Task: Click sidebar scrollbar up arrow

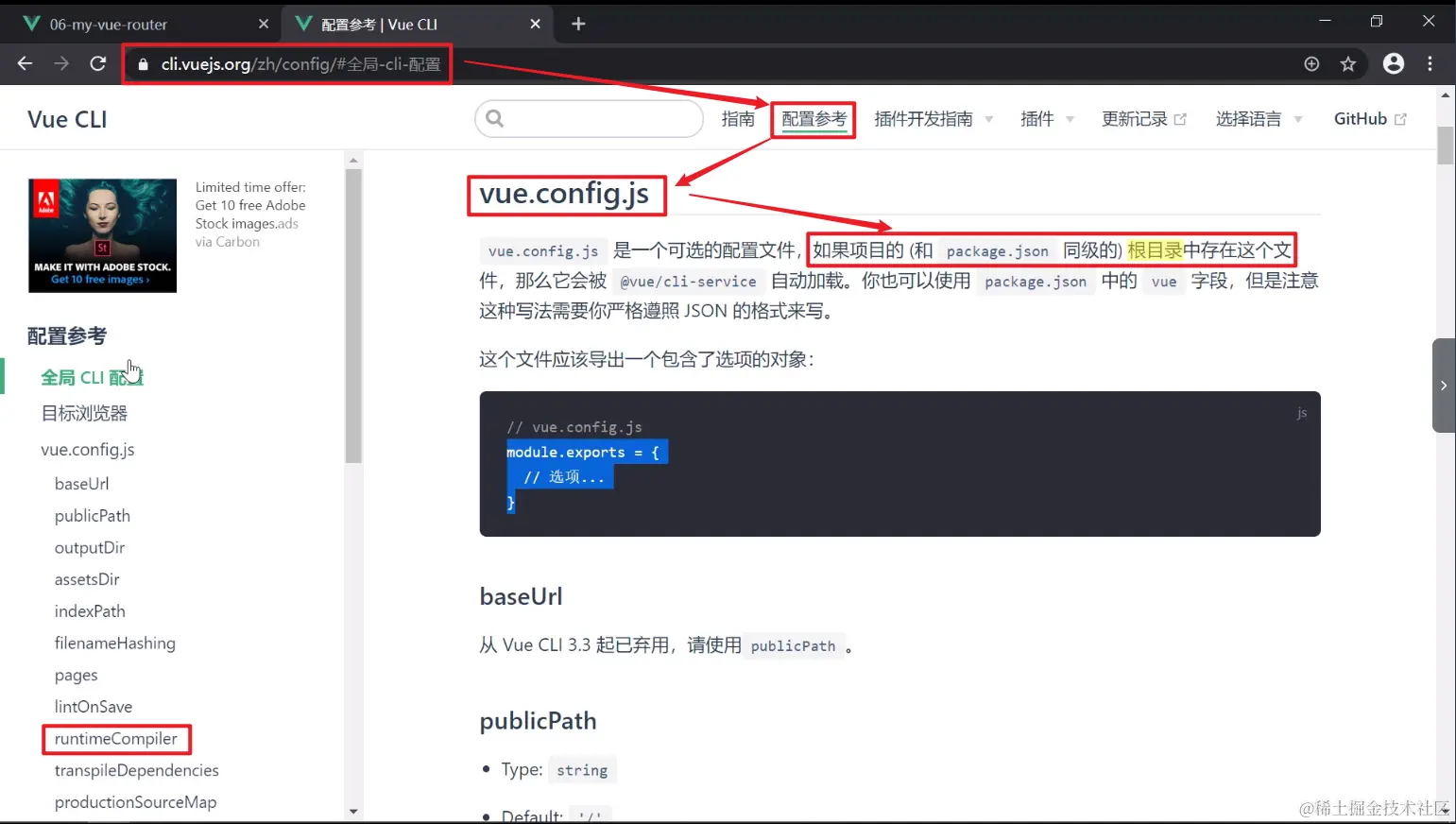Action: pyautogui.click(x=353, y=160)
